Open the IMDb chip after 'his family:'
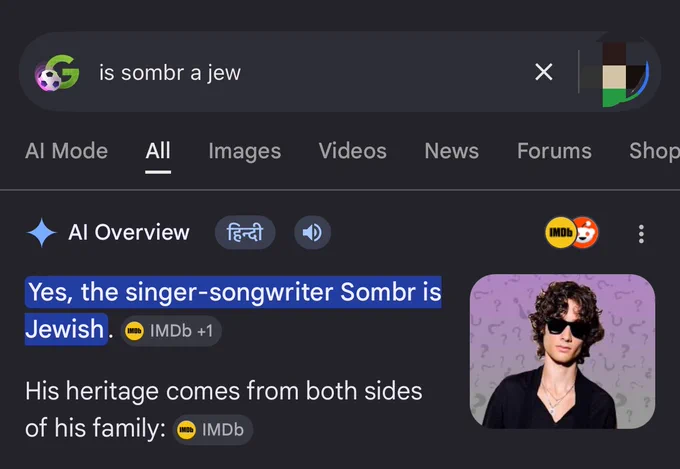This screenshot has width=680, height=469. click(212, 430)
